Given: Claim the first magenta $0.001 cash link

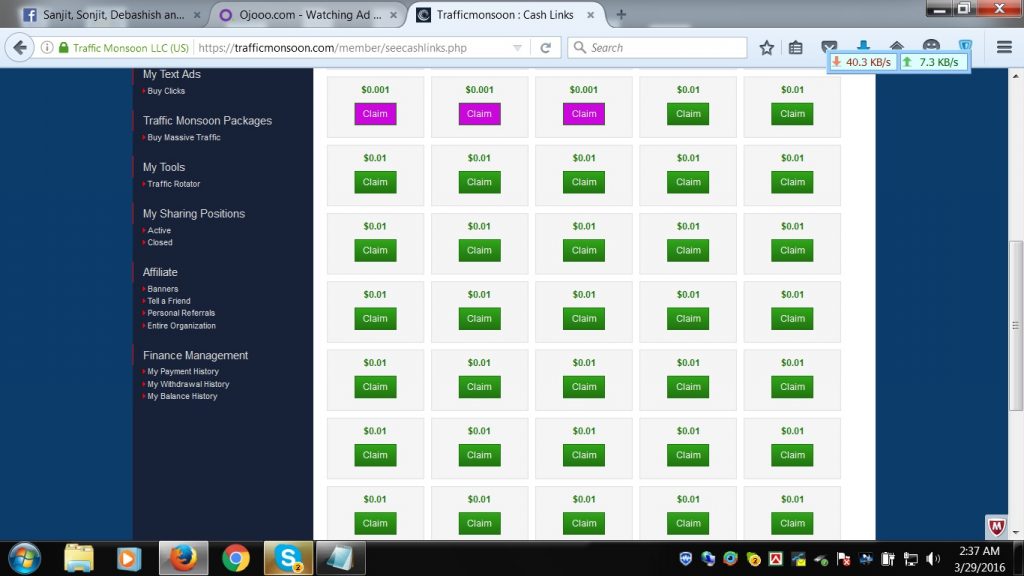Looking at the screenshot, I should pos(375,114).
